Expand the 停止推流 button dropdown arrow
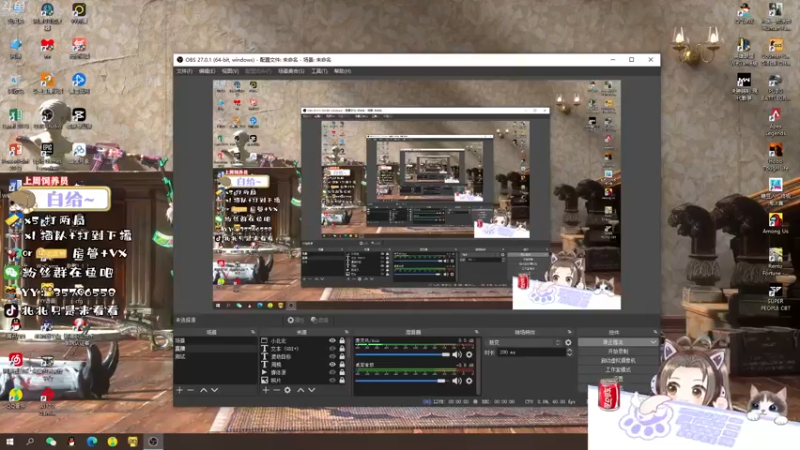 [654, 342]
